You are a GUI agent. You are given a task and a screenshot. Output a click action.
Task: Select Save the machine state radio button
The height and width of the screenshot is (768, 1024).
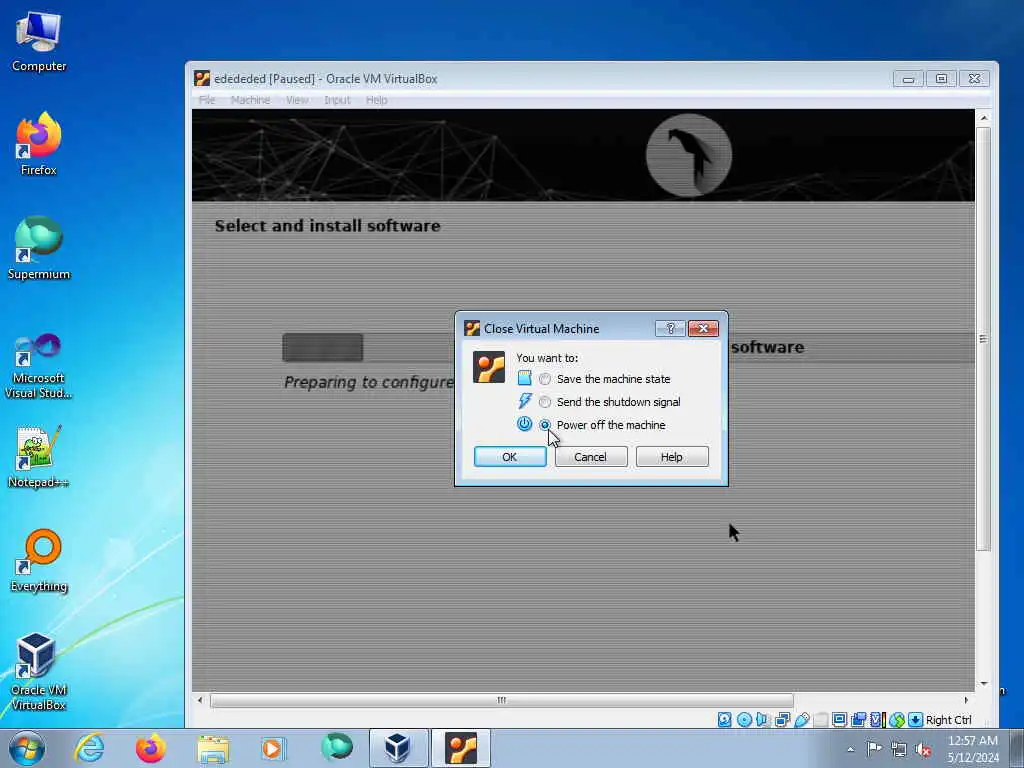(x=545, y=379)
